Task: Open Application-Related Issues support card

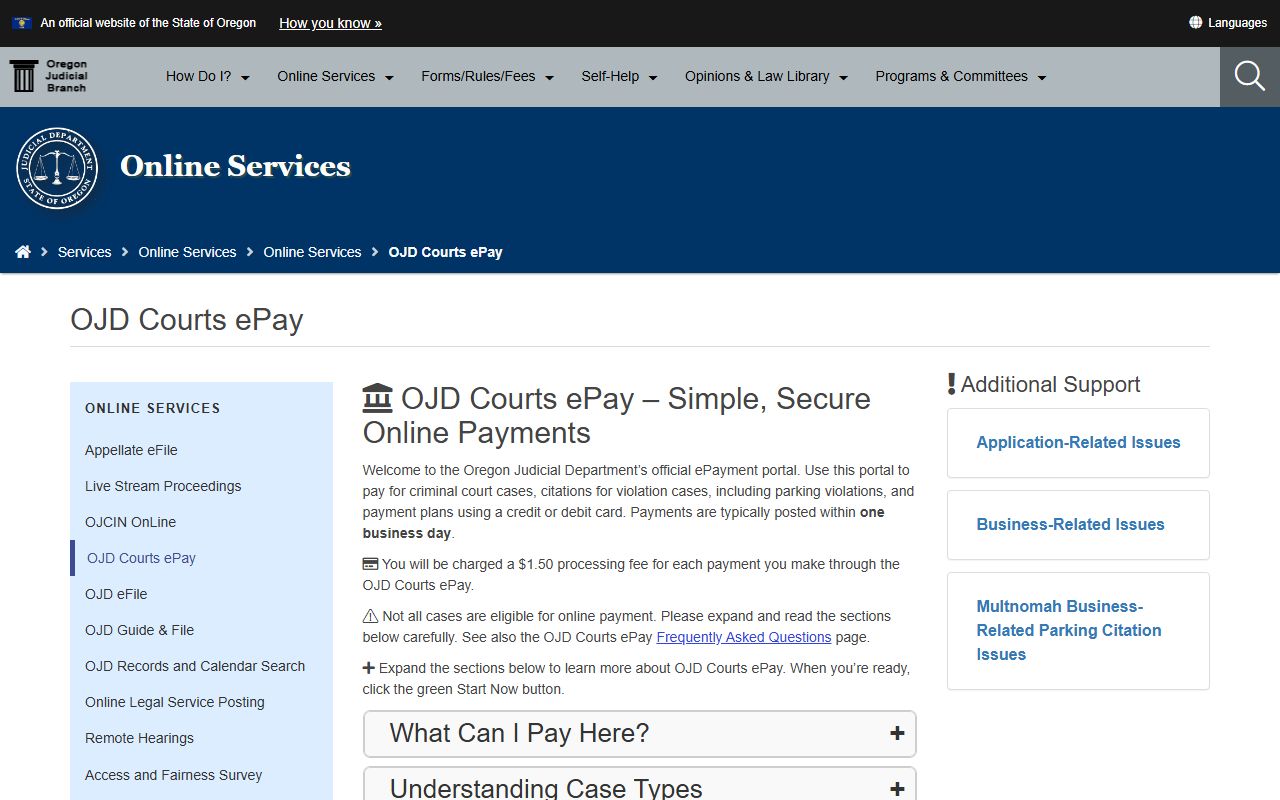Action: [1078, 443]
